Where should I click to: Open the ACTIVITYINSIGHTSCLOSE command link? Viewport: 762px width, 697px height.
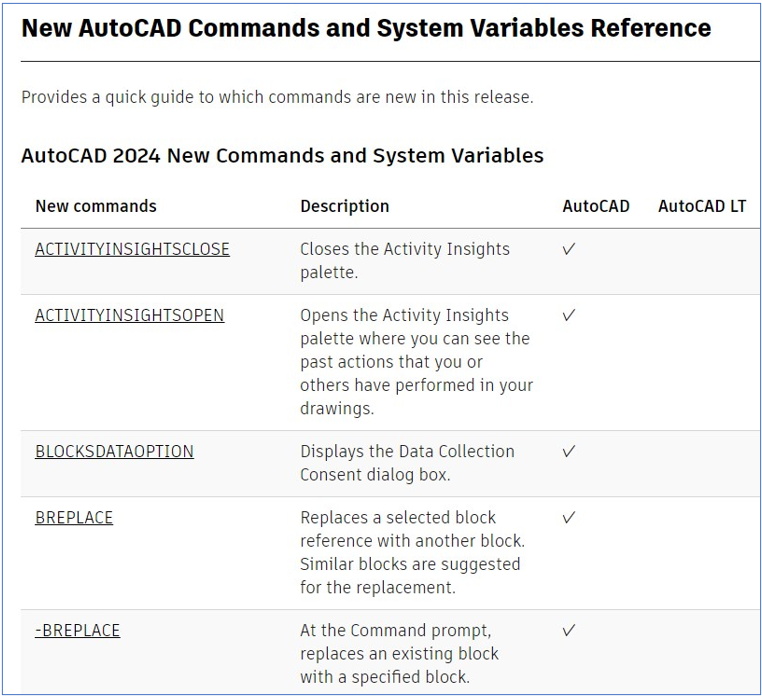click(x=132, y=249)
